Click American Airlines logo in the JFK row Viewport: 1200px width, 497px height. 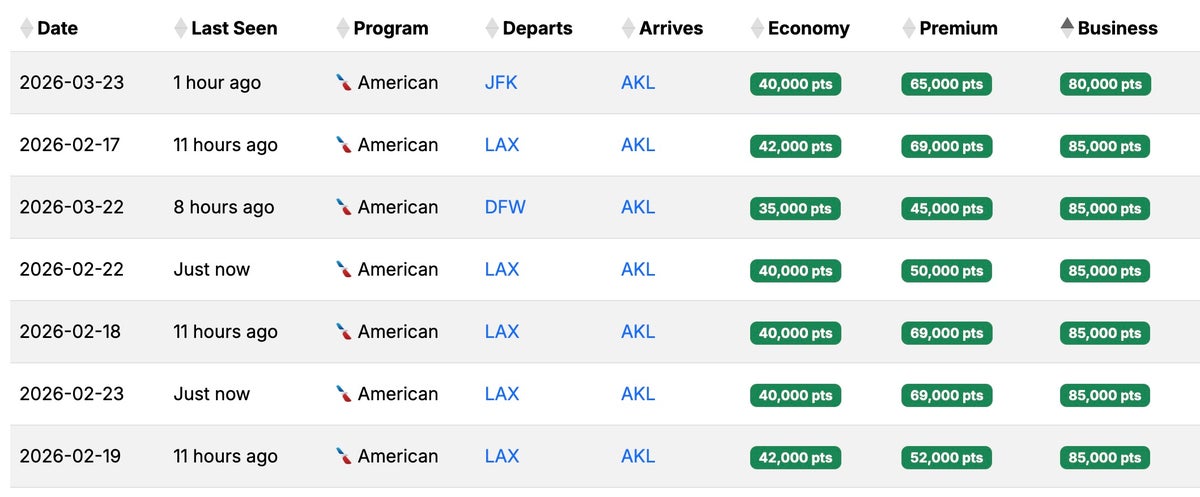click(x=344, y=83)
